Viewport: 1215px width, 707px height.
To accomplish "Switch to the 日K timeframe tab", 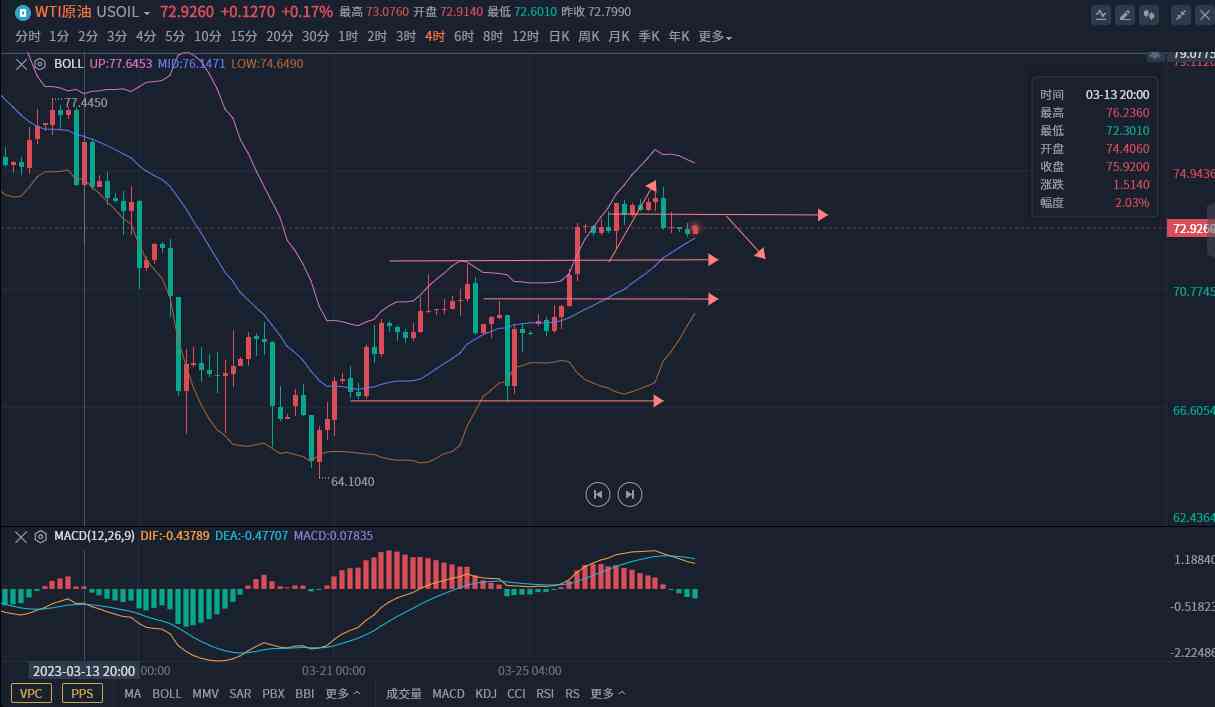I will [559, 36].
